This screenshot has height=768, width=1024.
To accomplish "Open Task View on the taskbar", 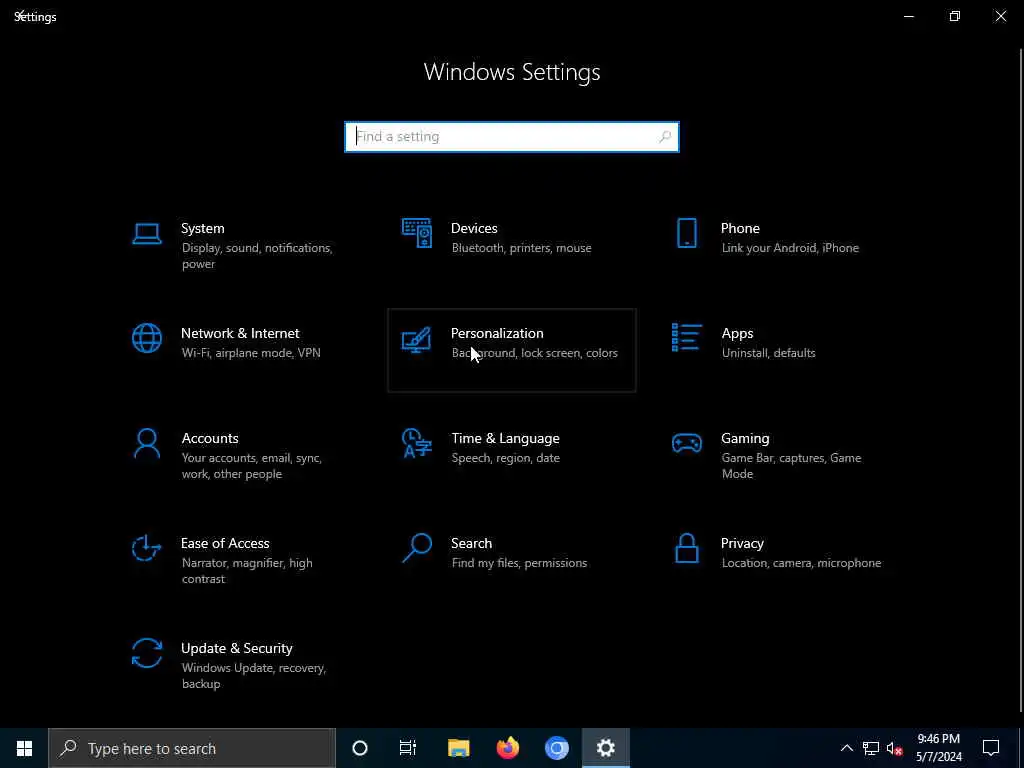I will tap(408, 748).
